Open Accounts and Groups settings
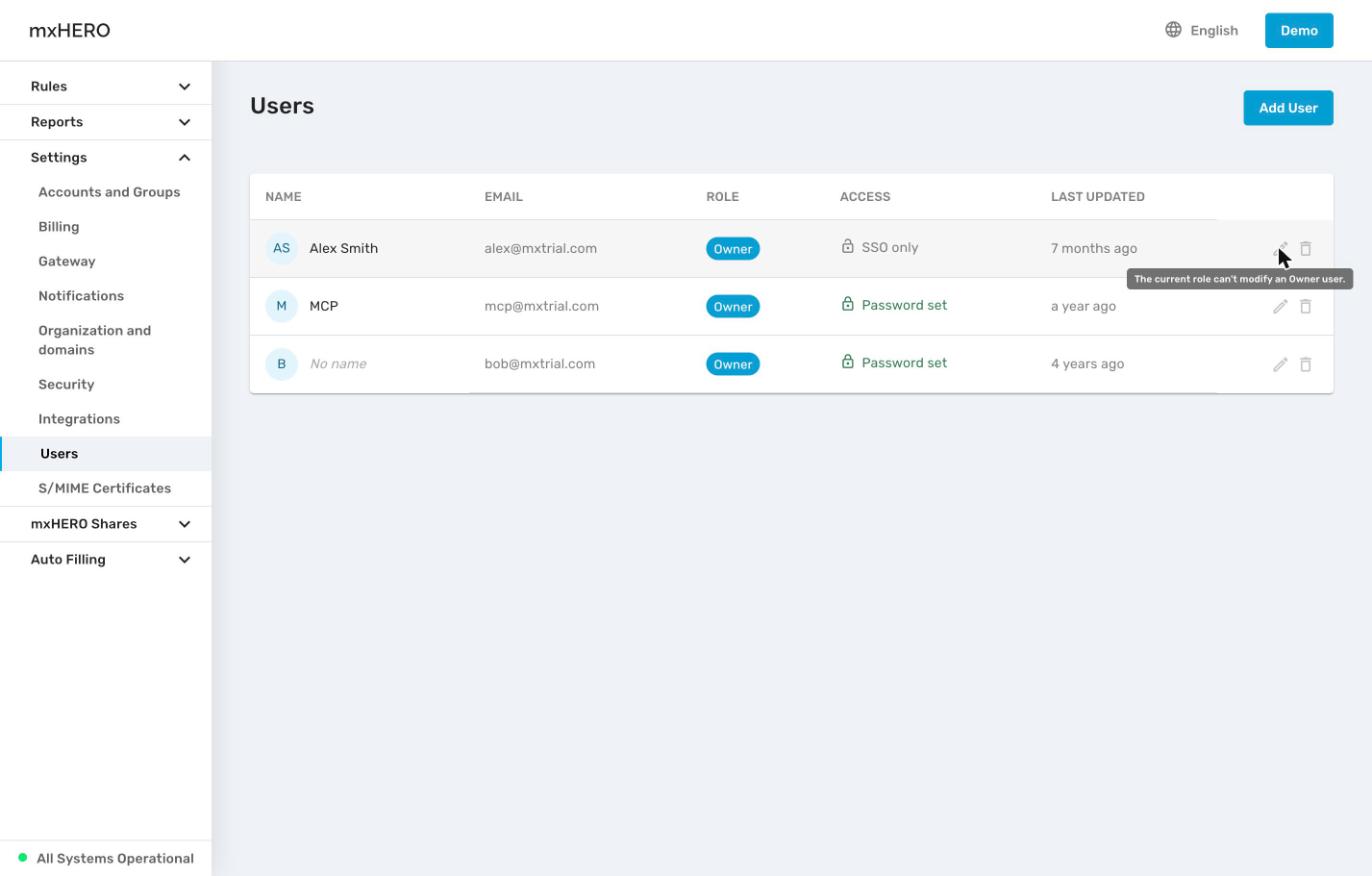This screenshot has height=876, width=1372. pos(109,192)
